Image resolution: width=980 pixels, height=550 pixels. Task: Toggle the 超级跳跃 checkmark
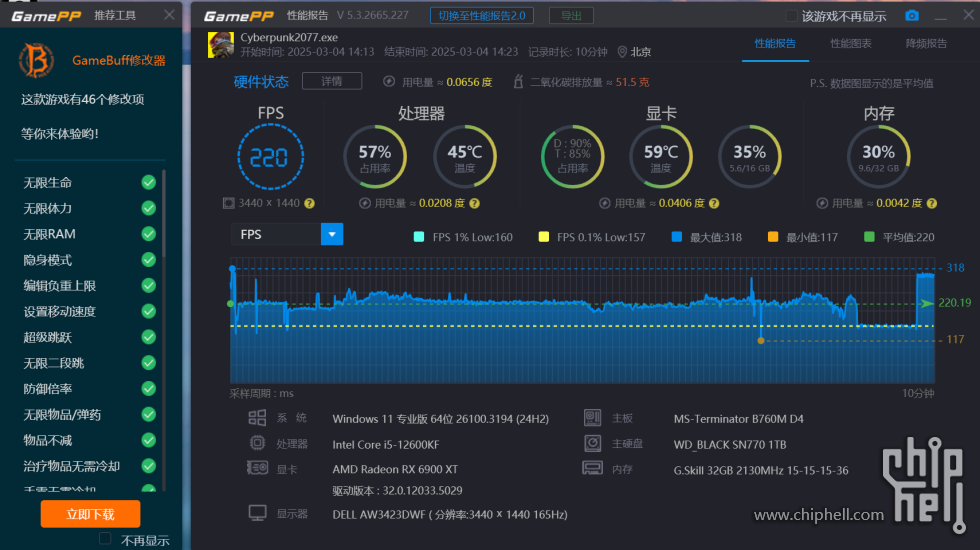[148, 337]
